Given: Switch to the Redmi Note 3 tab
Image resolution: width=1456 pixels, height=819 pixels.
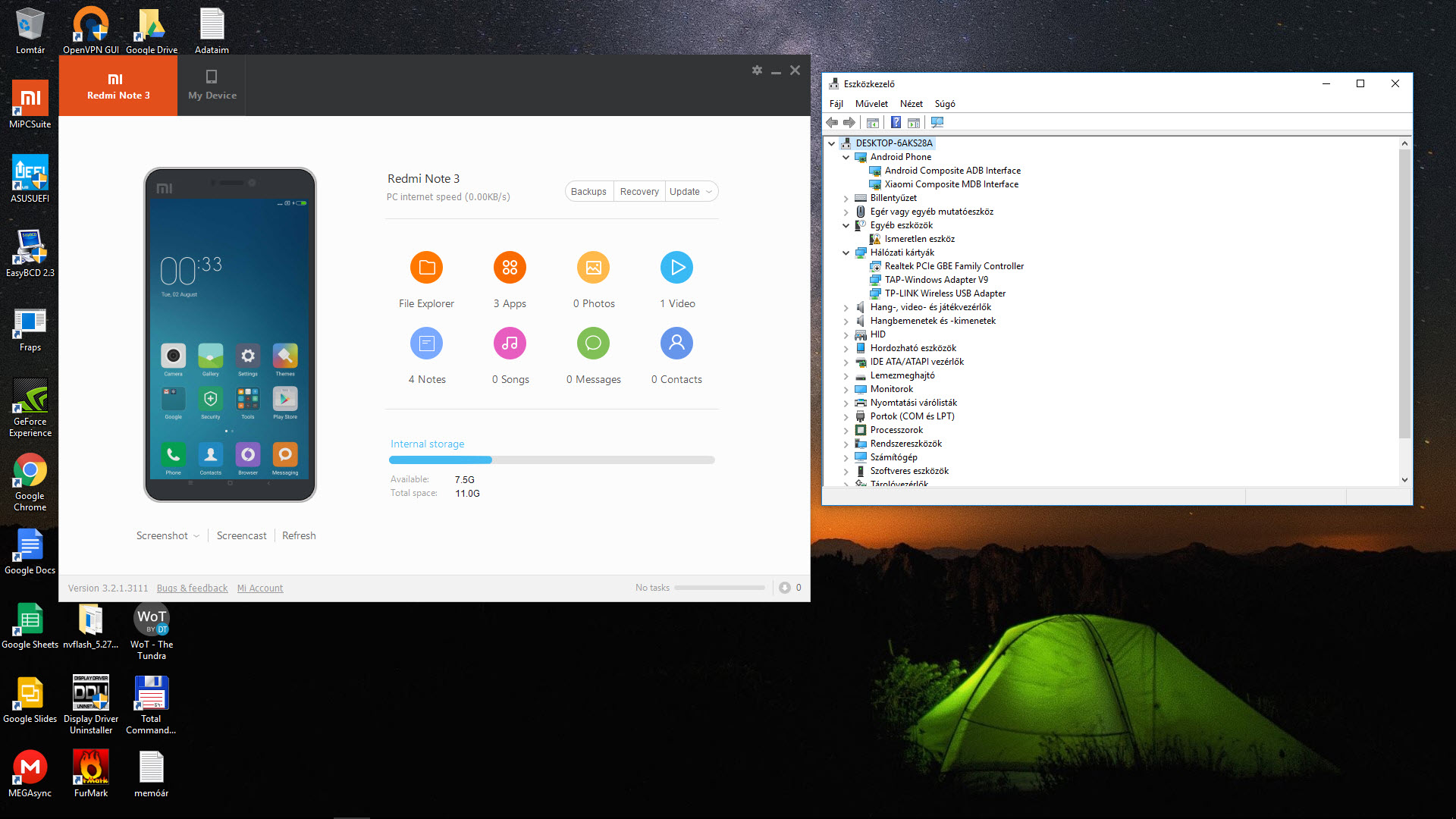Looking at the screenshot, I should point(118,86).
